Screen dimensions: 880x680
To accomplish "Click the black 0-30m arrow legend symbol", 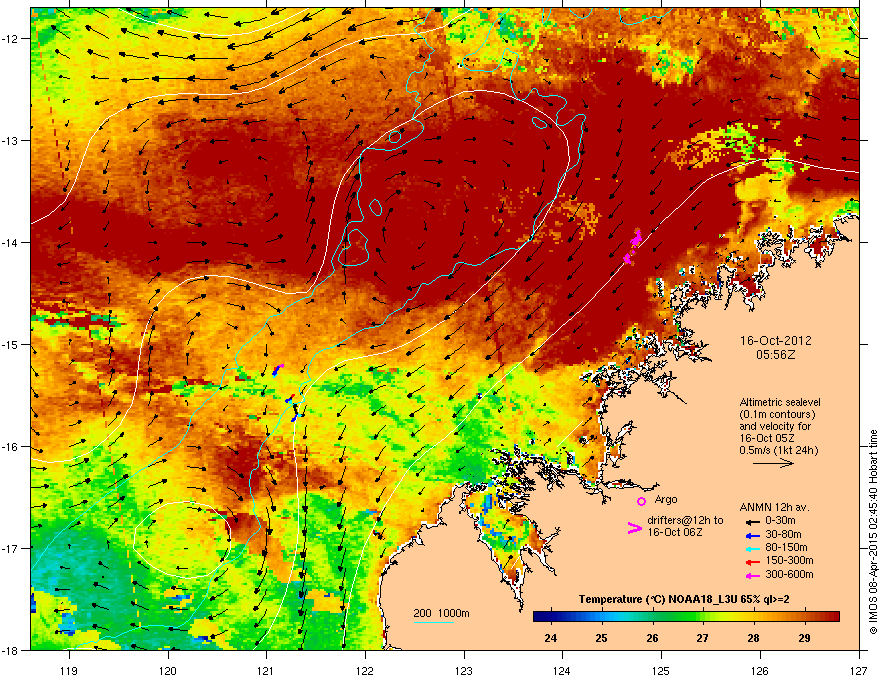I will click(x=752, y=521).
